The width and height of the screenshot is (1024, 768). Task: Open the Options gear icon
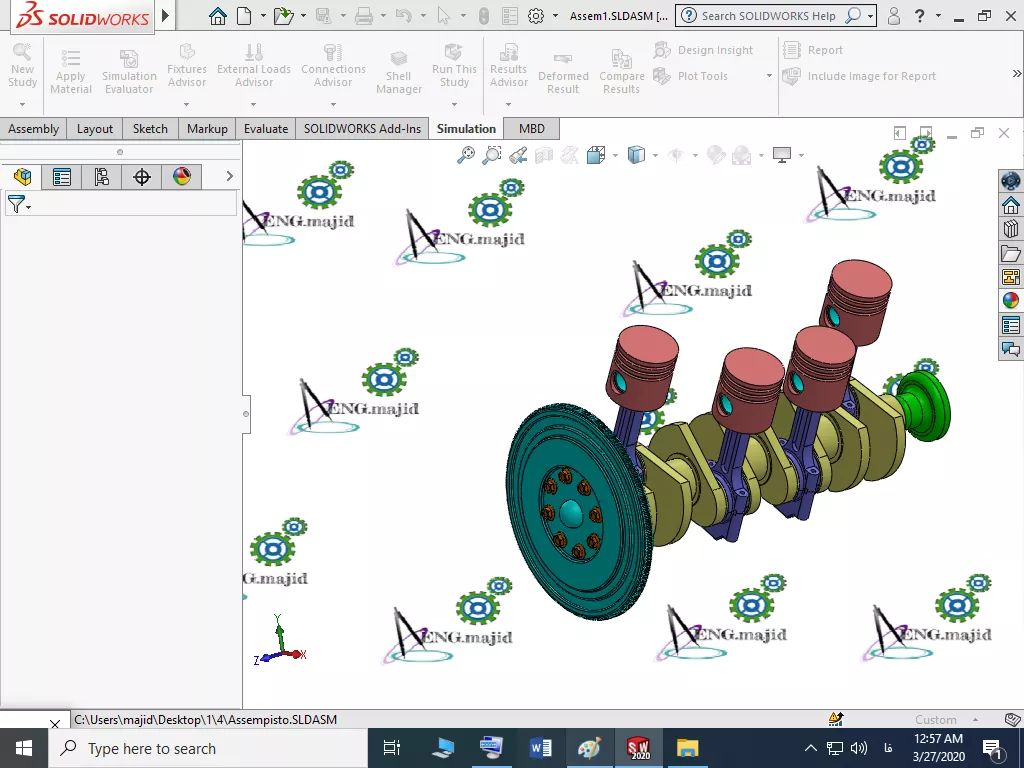(536, 16)
